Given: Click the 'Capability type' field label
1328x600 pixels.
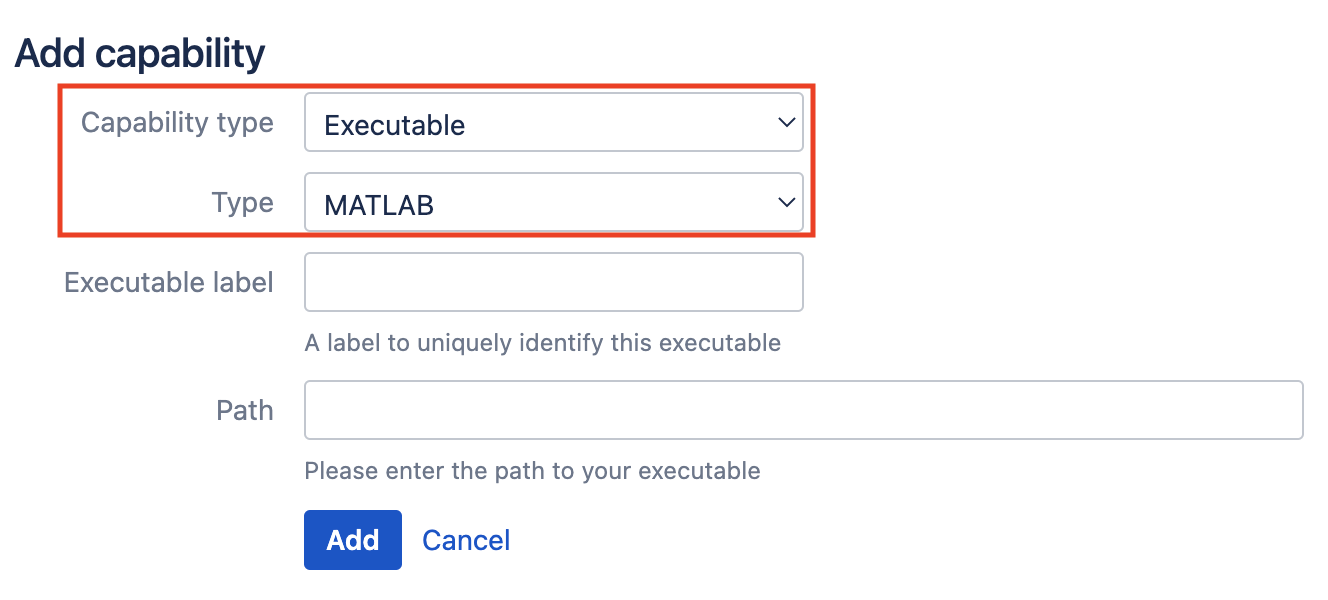Looking at the screenshot, I should [177, 123].
